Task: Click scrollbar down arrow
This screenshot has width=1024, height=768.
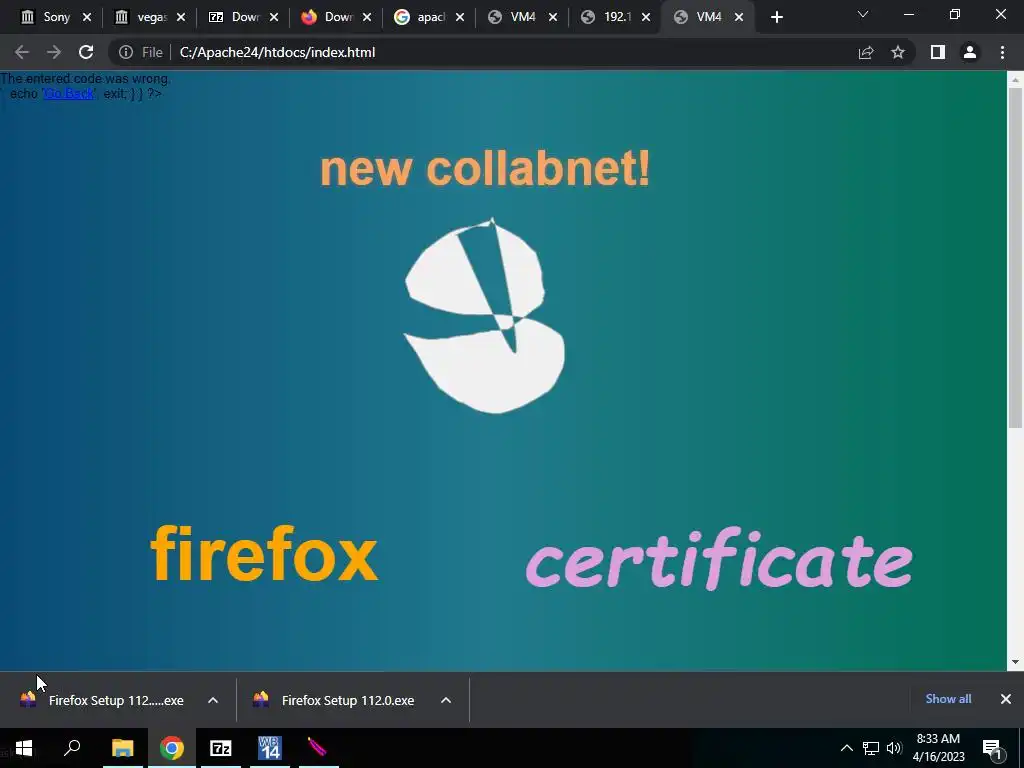Action: click(1015, 662)
